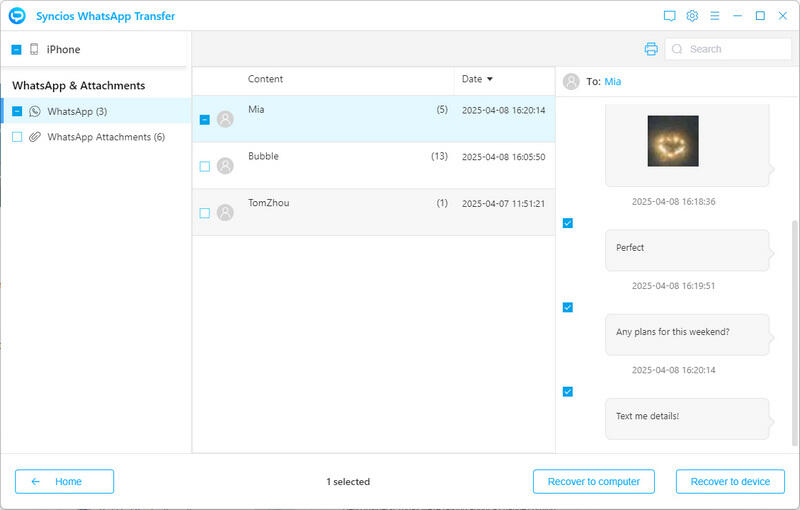Click the avatar beside To: Mia
Image resolution: width=800 pixels, height=510 pixels.
[571, 82]
